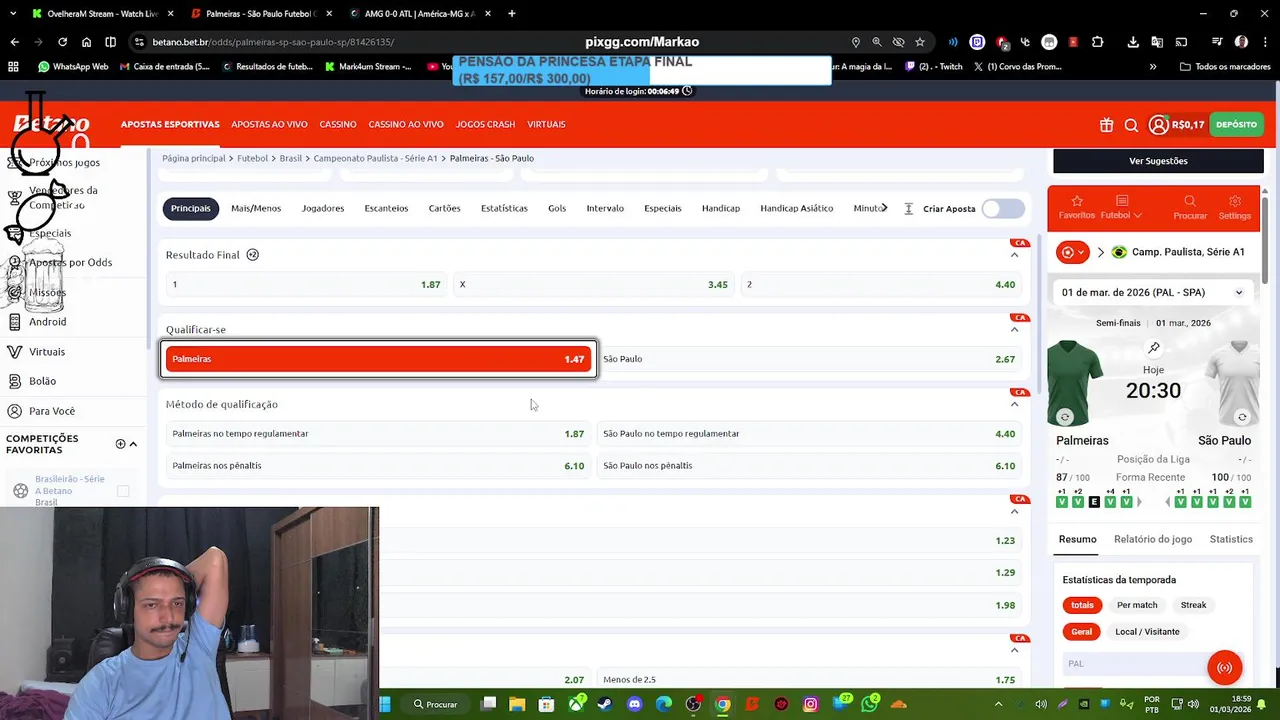Open Xbox app from the taskbar

[575, 705]
